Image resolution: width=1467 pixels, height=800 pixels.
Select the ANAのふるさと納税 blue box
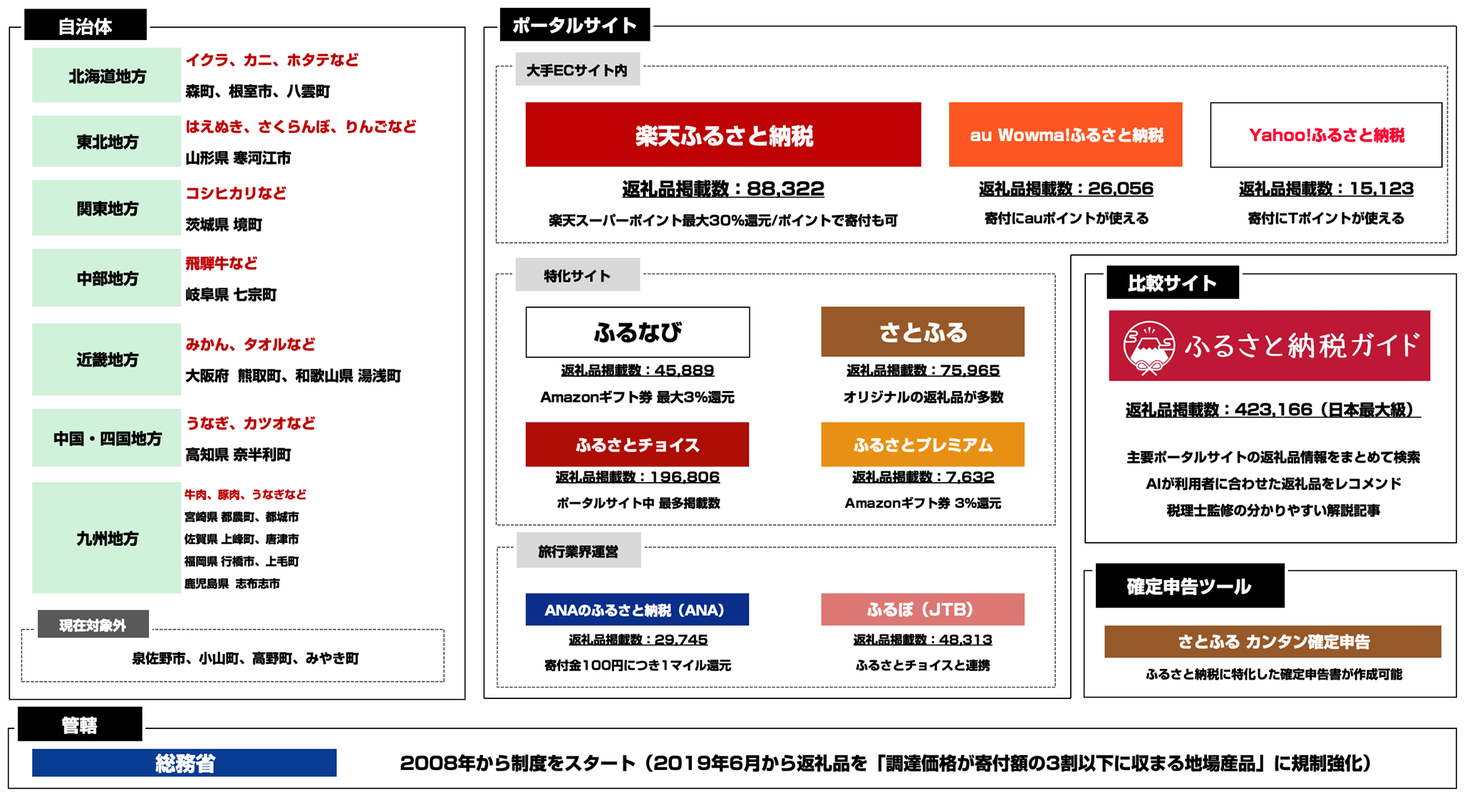(x=637, y=610)
